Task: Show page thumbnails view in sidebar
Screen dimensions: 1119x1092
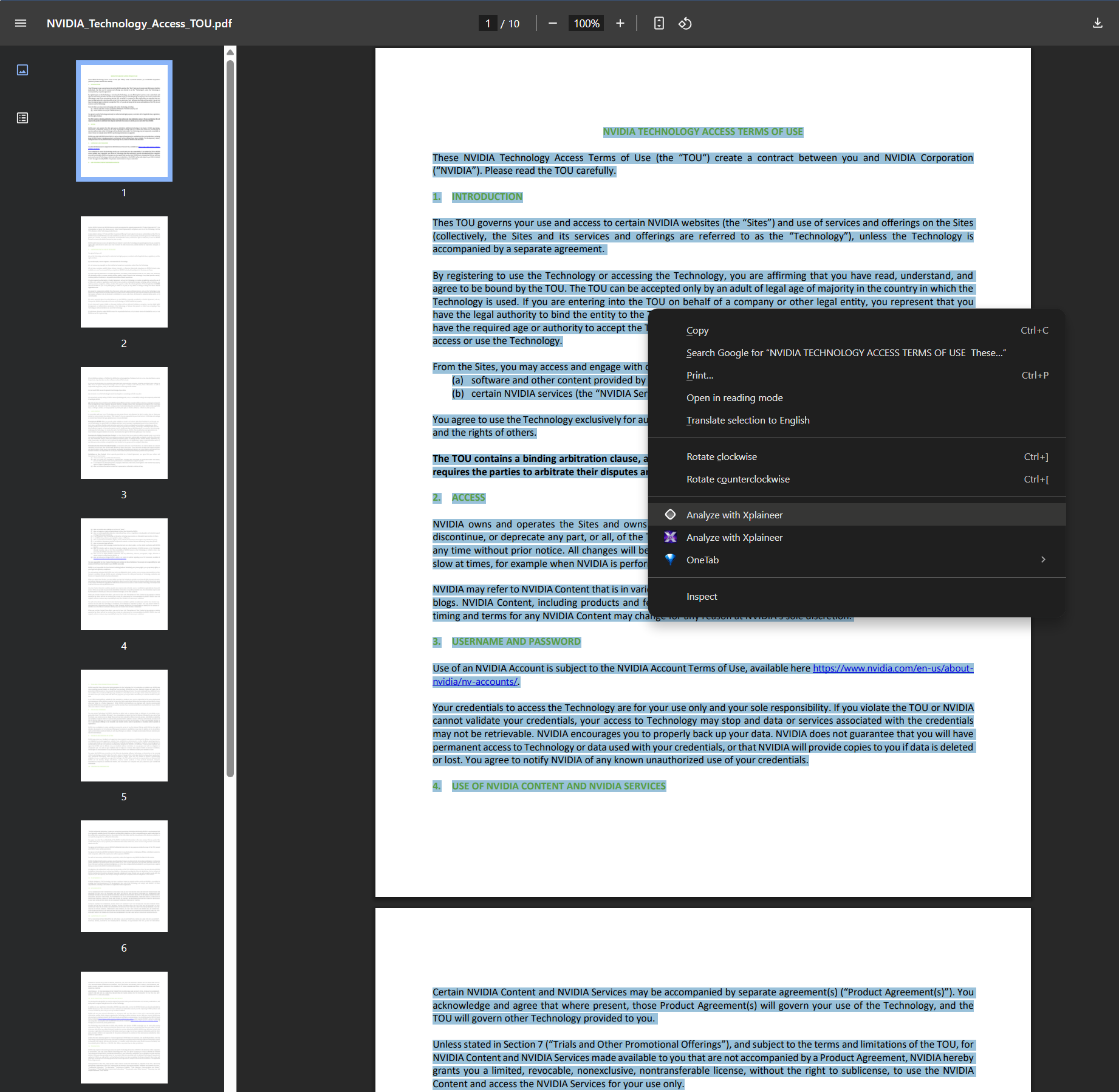Action: pos(22,70)
